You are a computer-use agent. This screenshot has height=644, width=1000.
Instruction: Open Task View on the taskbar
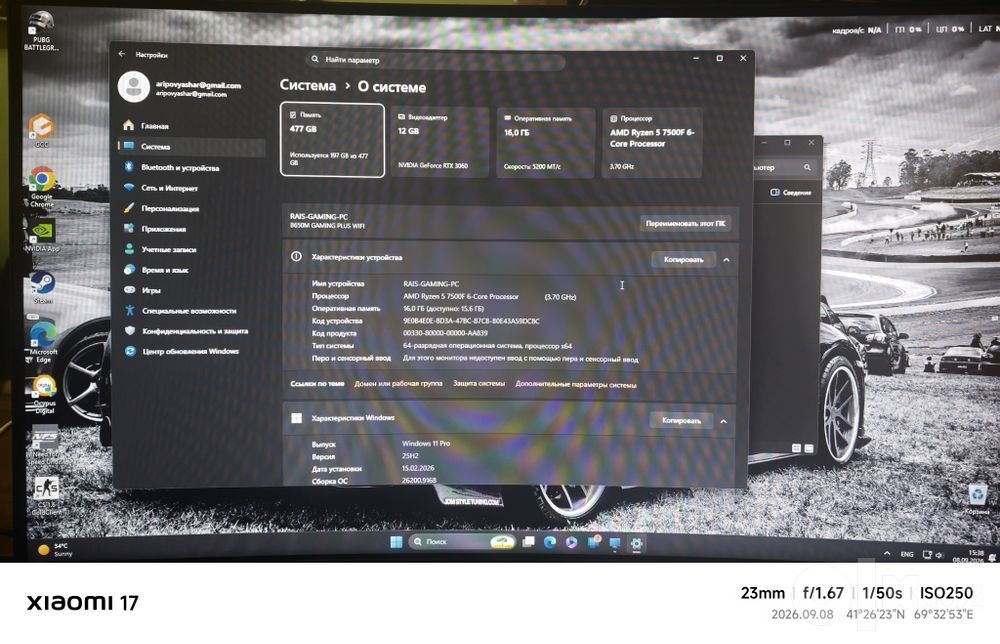pos(529,542)
